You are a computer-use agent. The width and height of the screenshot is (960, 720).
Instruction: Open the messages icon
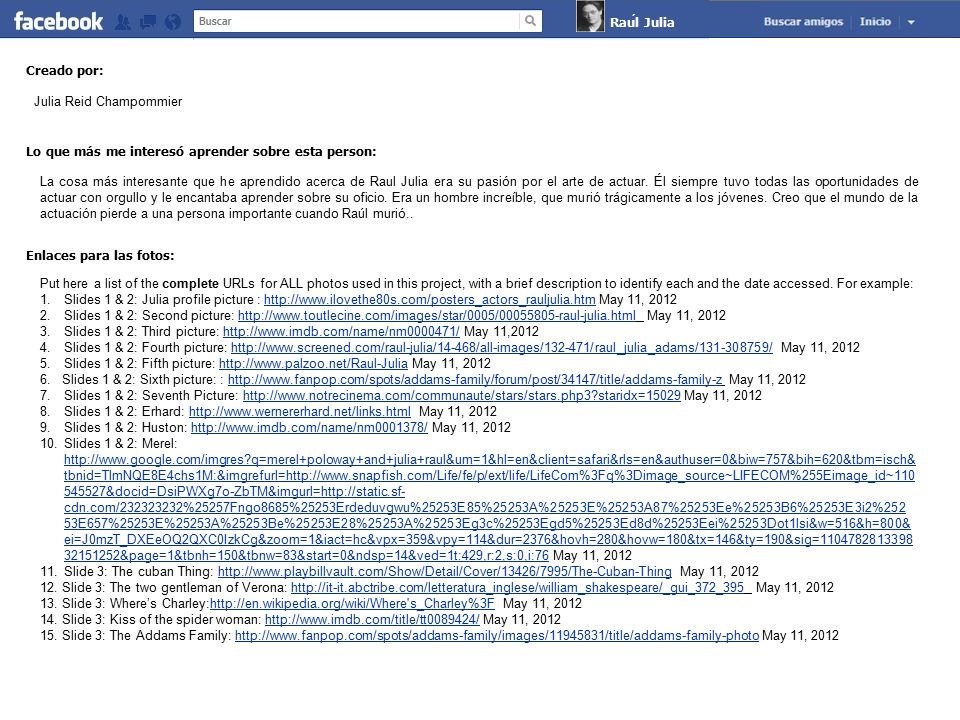pyautogui.click(x=148, y=23)
